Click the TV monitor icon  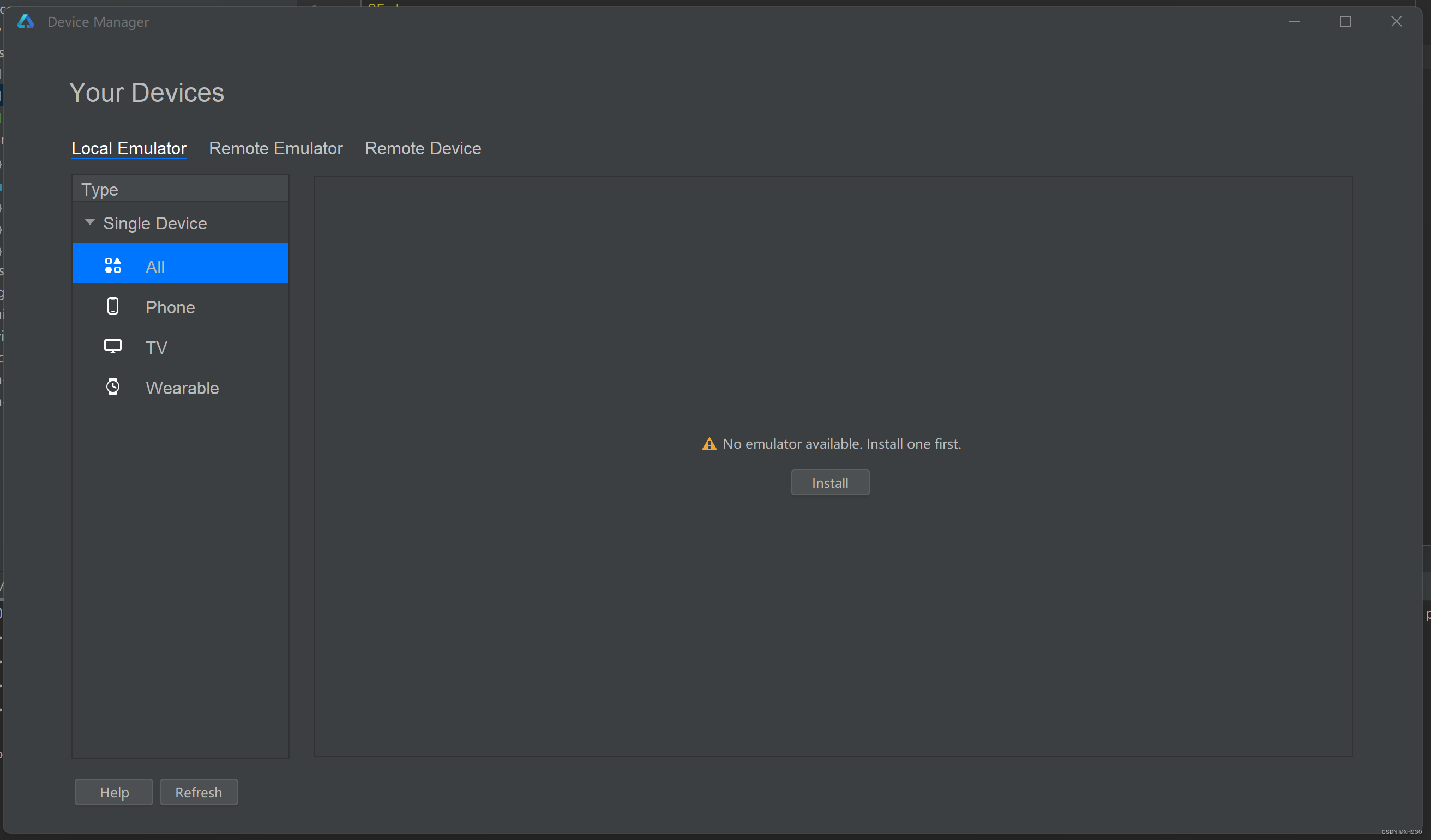pyautogui.click(x=112, y=346)
